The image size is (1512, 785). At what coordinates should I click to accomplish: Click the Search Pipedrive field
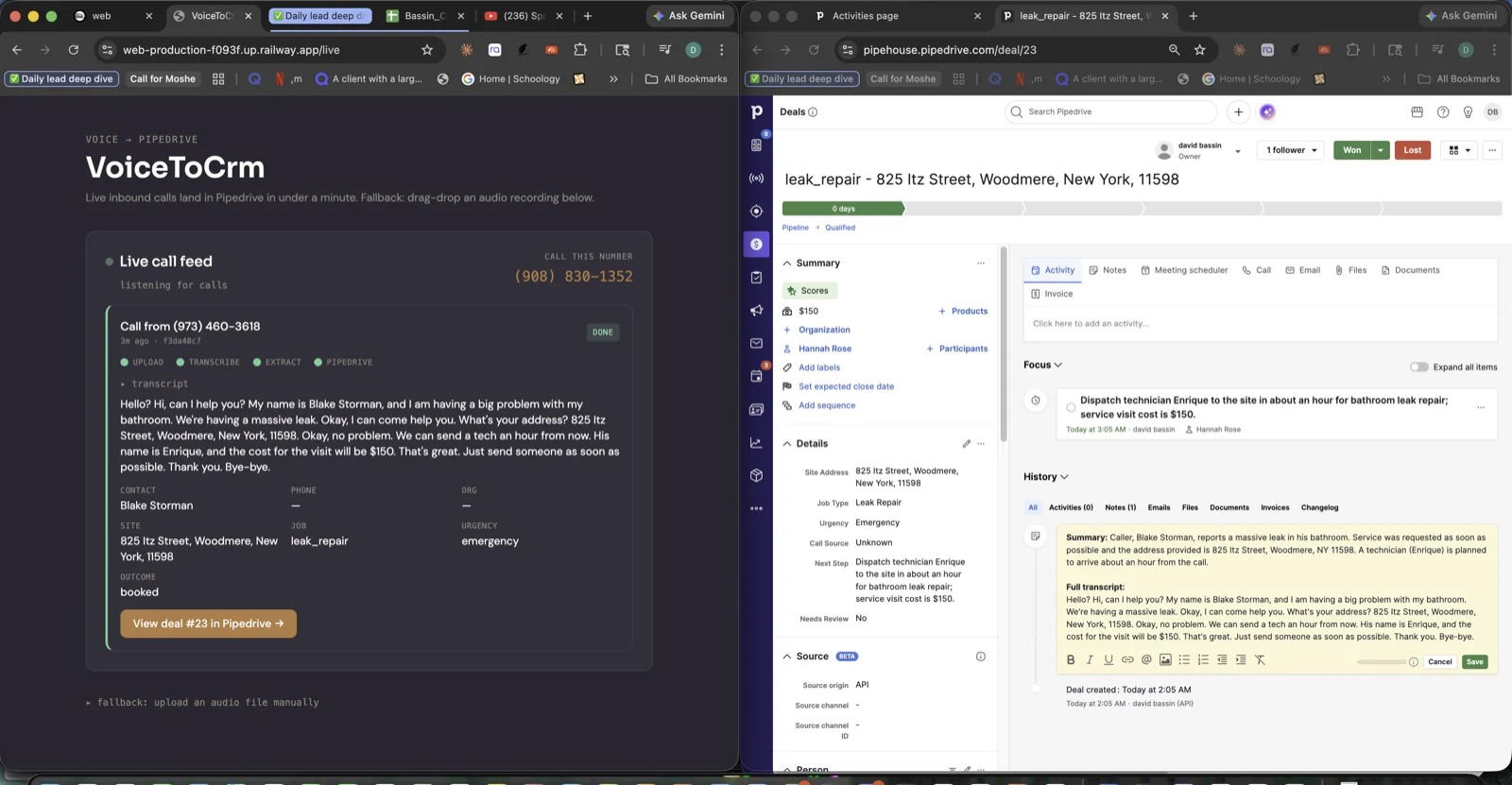click(1110, 111)
